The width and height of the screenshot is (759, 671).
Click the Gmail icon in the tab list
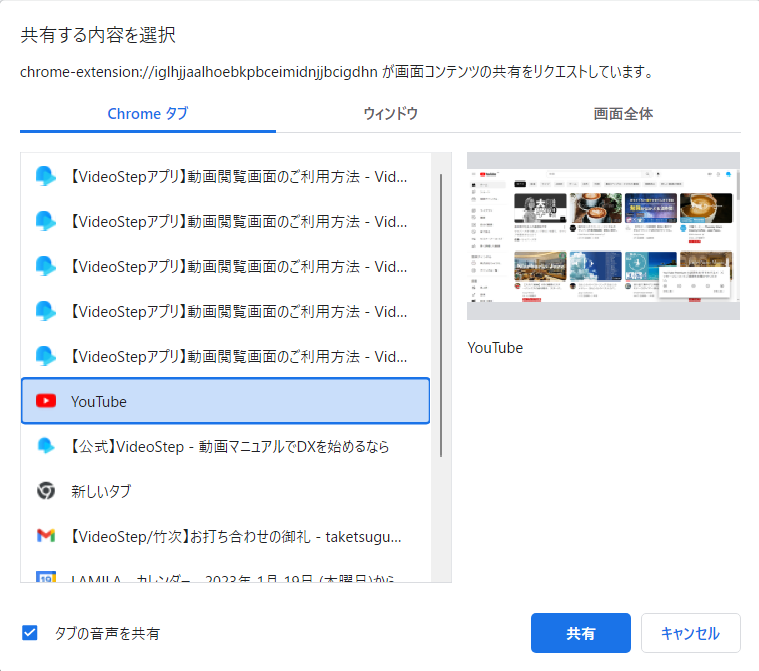click(46, 535)
